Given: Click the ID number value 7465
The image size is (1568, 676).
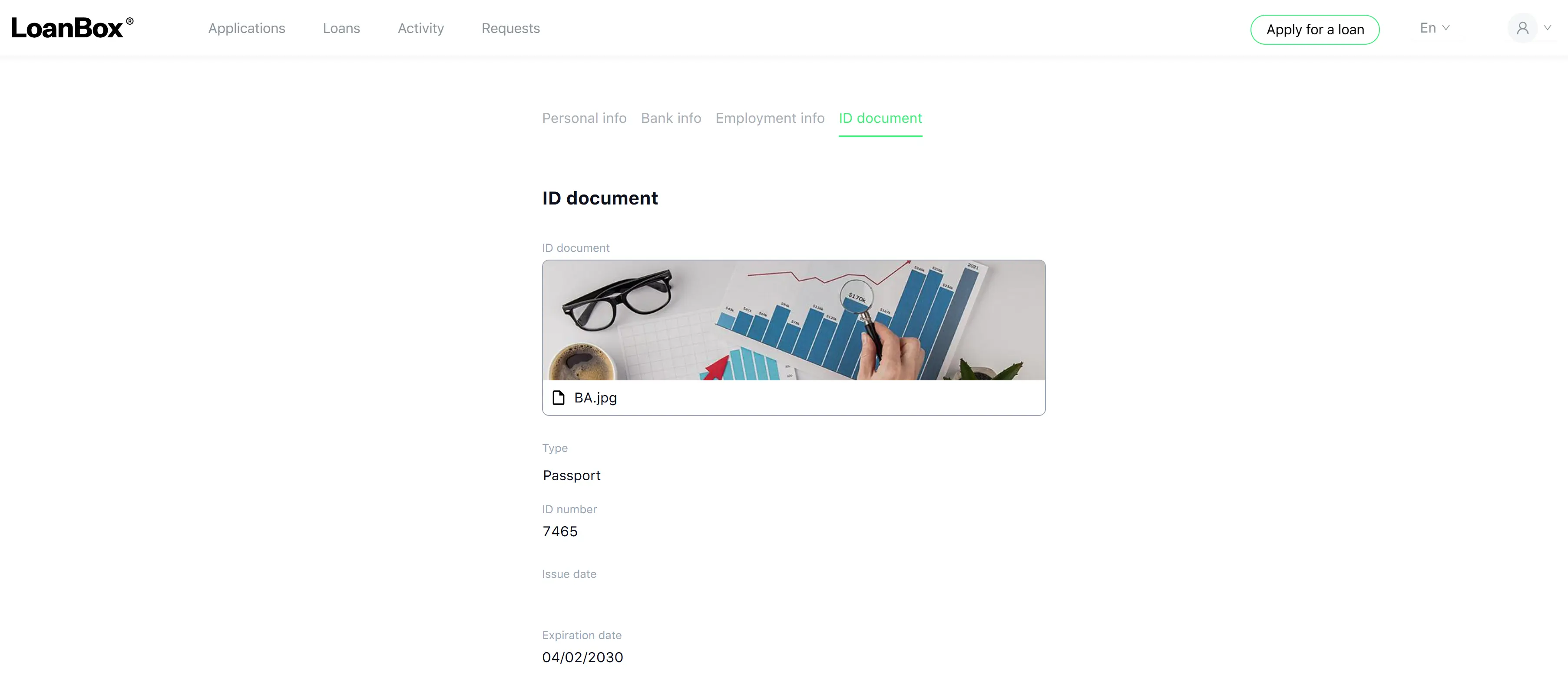Looking at the screenshot, I should (x=560, y=532).
